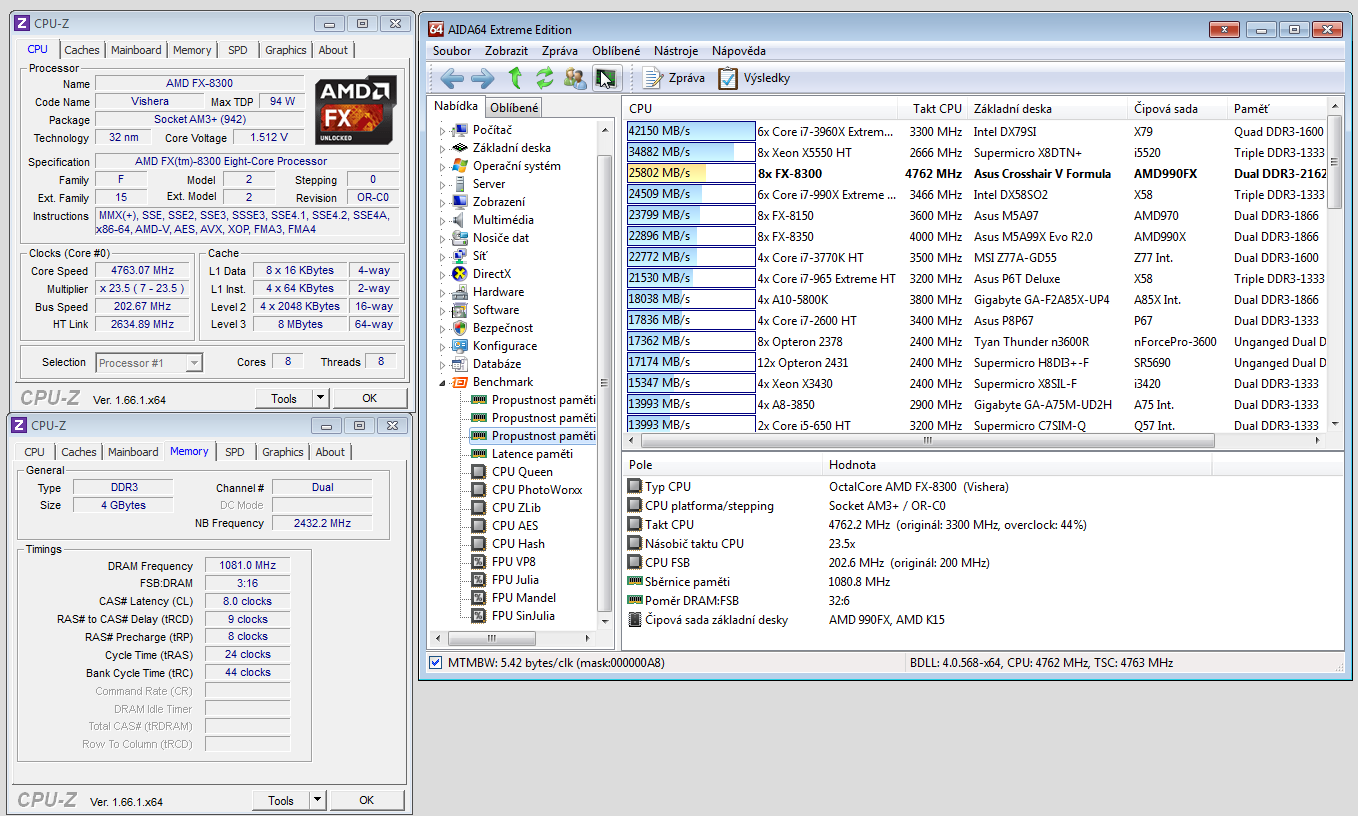
Task: Expand the Konfigurace tree node
Action: coord(440,346)
